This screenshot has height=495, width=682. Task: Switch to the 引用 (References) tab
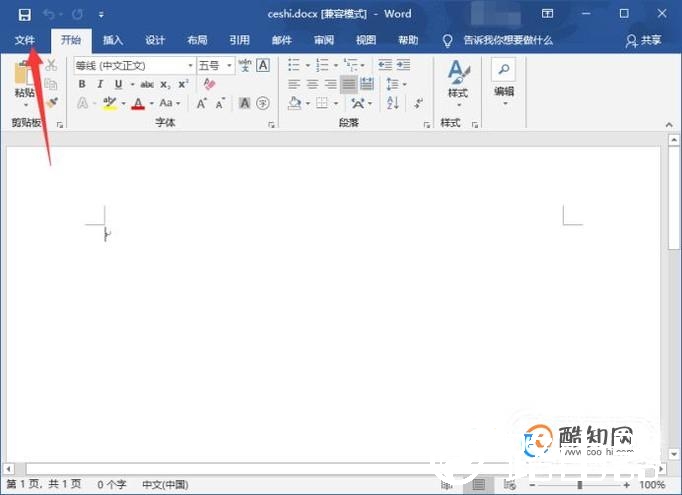[x=239, y=40]
